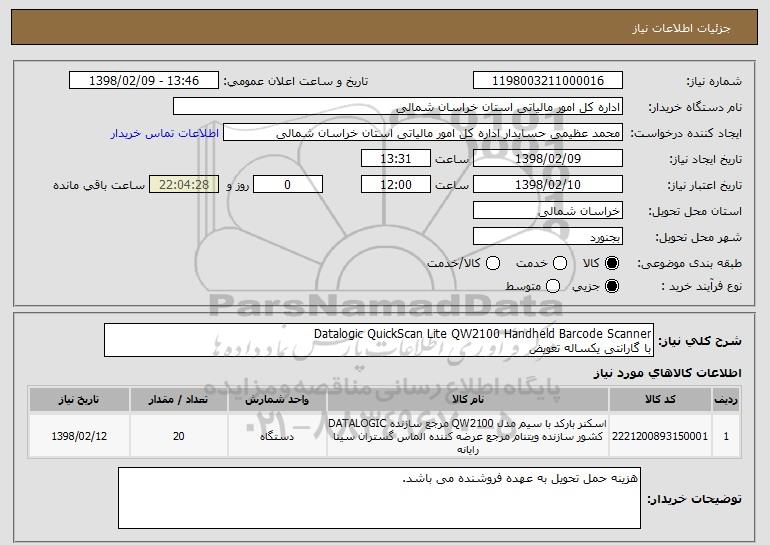The image size is (770, 545).
Task: Click the row number cell 1
Action: click(x=726, y=436)
